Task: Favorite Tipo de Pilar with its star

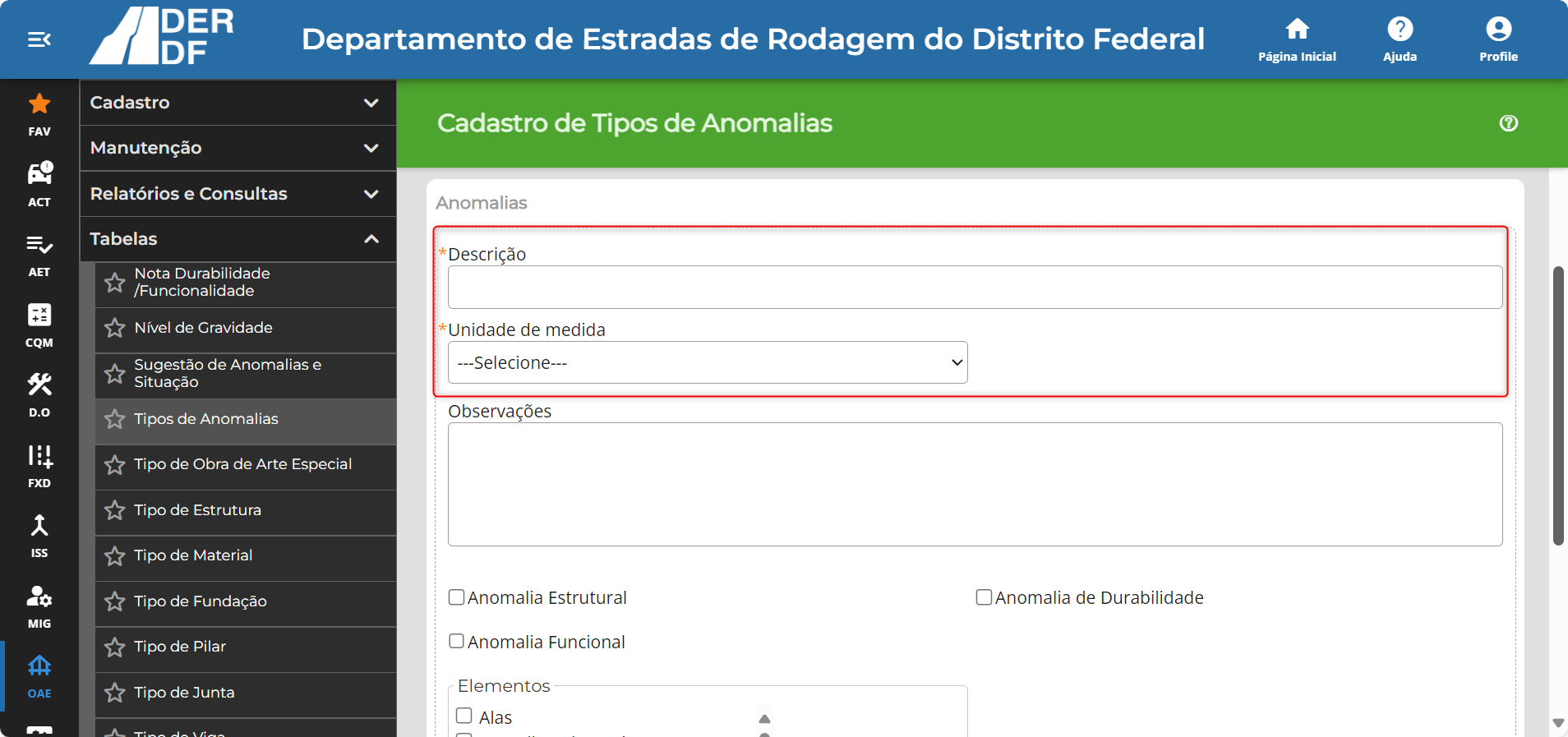Action: (115, 647)
